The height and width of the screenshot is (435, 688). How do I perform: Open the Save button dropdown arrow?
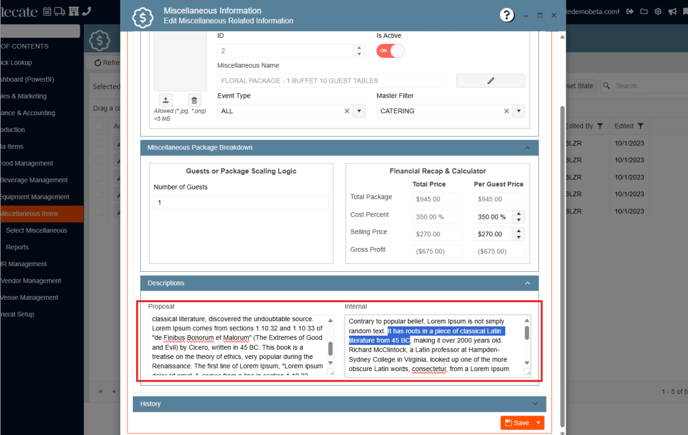click(x=538, y=423)
